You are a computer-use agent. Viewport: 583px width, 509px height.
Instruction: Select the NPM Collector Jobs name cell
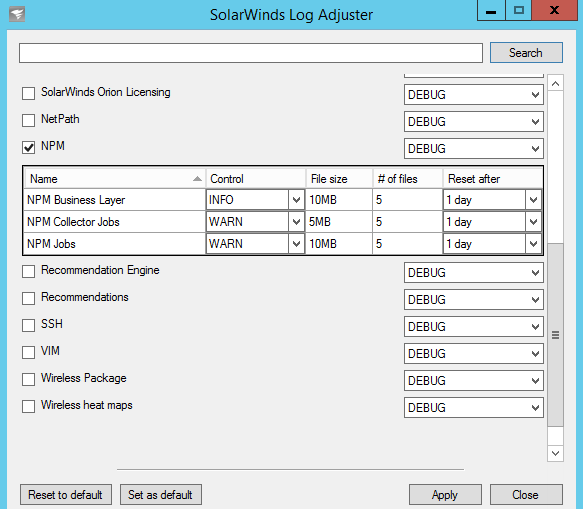pos(115,222)
